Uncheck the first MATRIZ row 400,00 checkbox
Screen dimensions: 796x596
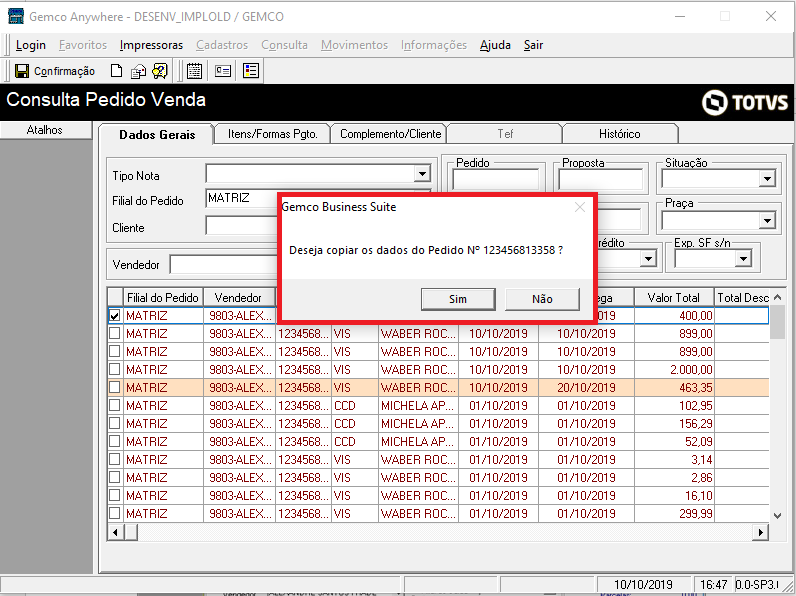(115, 316)
